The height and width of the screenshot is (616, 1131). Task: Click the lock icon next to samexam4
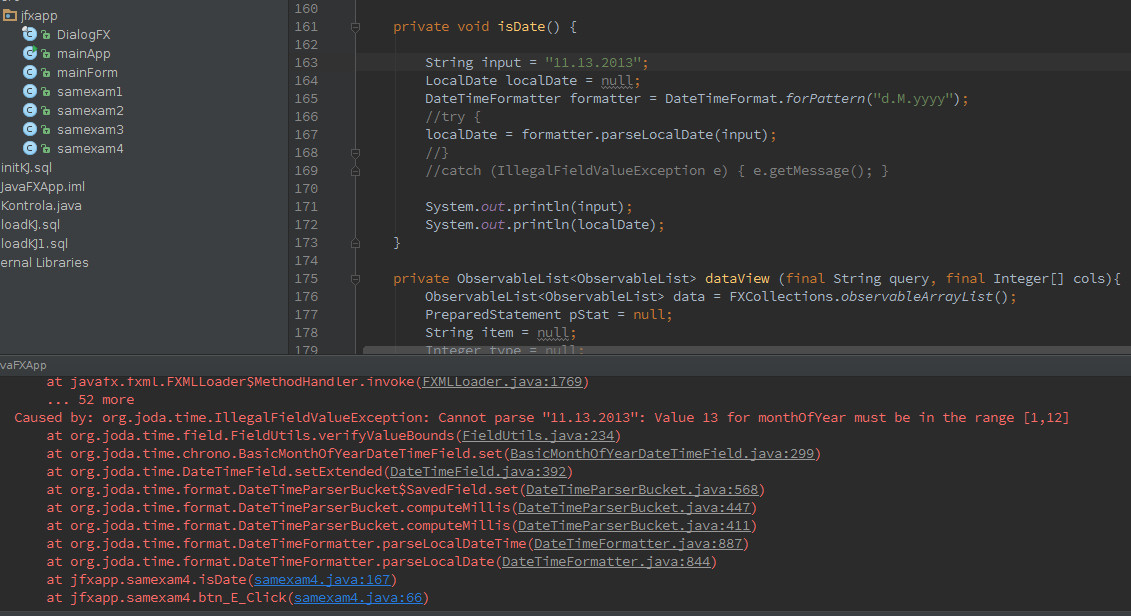coord(45,149)
